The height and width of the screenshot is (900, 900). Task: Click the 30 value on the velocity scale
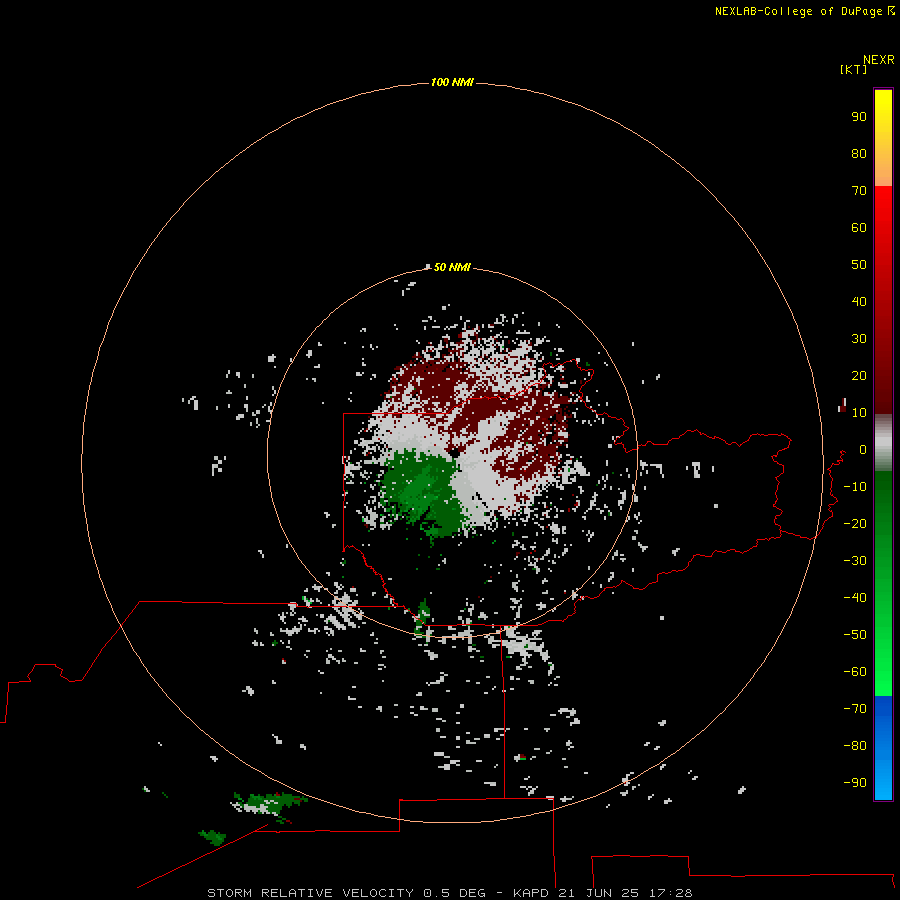(859, 339)
